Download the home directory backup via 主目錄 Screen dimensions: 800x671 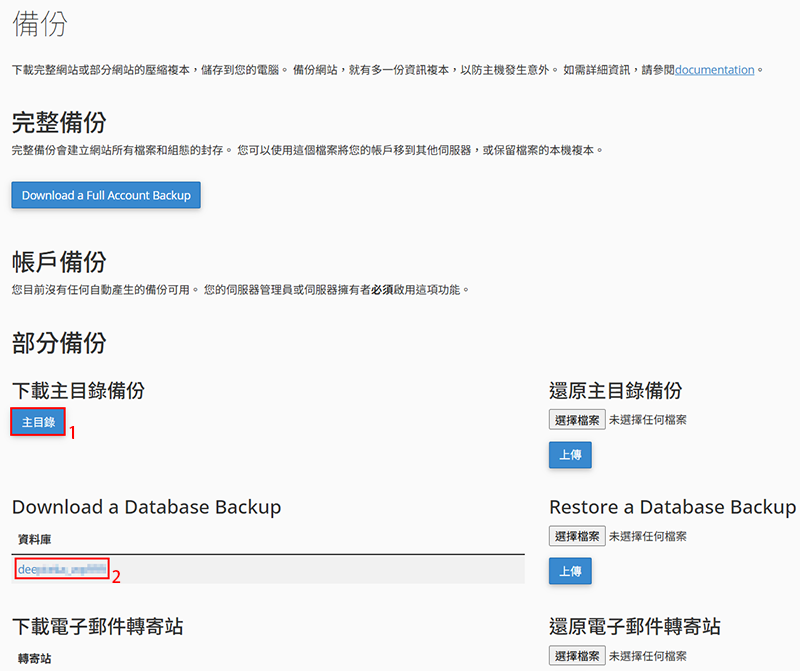coord(39,423)
